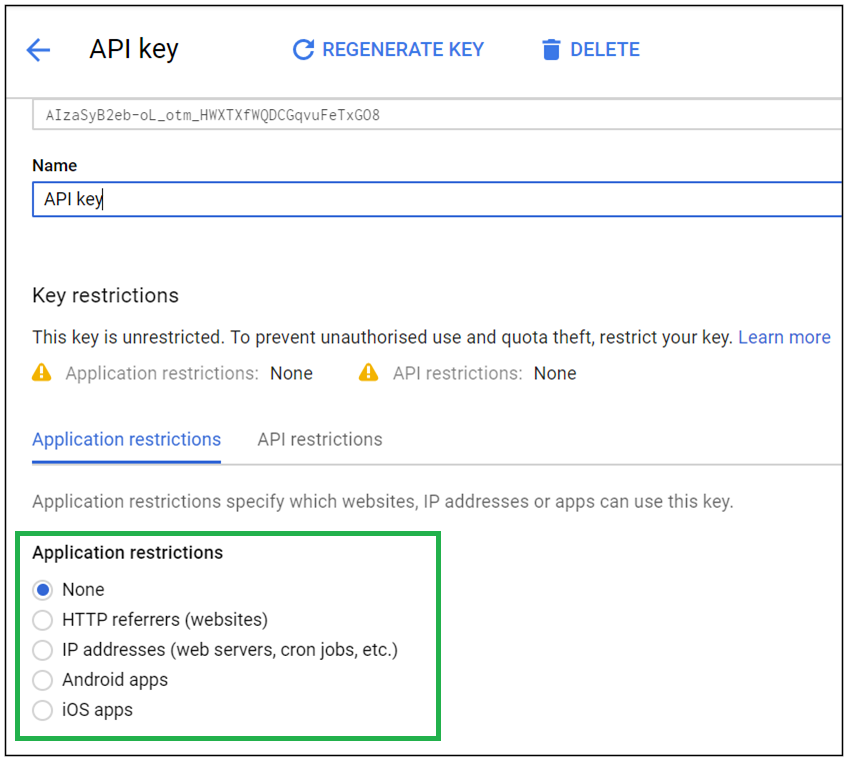This screenshot has width=847, height=760.
Task: Select the None application restriction option
Action: click(x=43, y=590)
